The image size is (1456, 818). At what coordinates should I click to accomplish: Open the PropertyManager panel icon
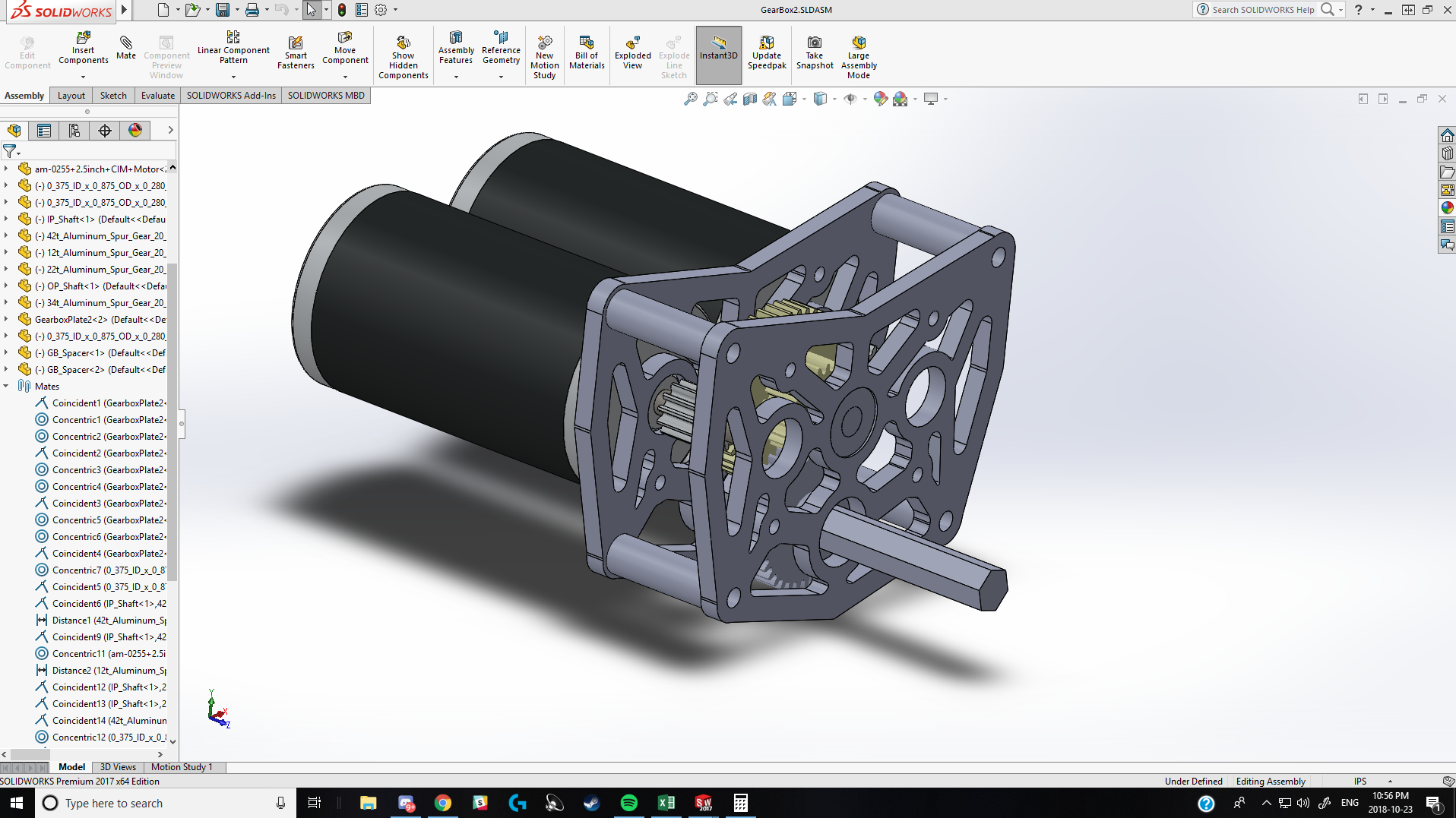(x=44, y=131)
